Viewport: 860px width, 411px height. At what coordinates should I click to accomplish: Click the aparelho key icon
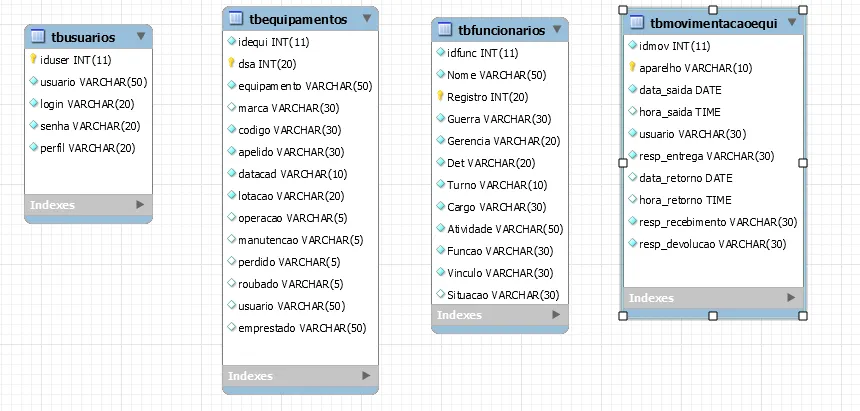click(632, 68)
